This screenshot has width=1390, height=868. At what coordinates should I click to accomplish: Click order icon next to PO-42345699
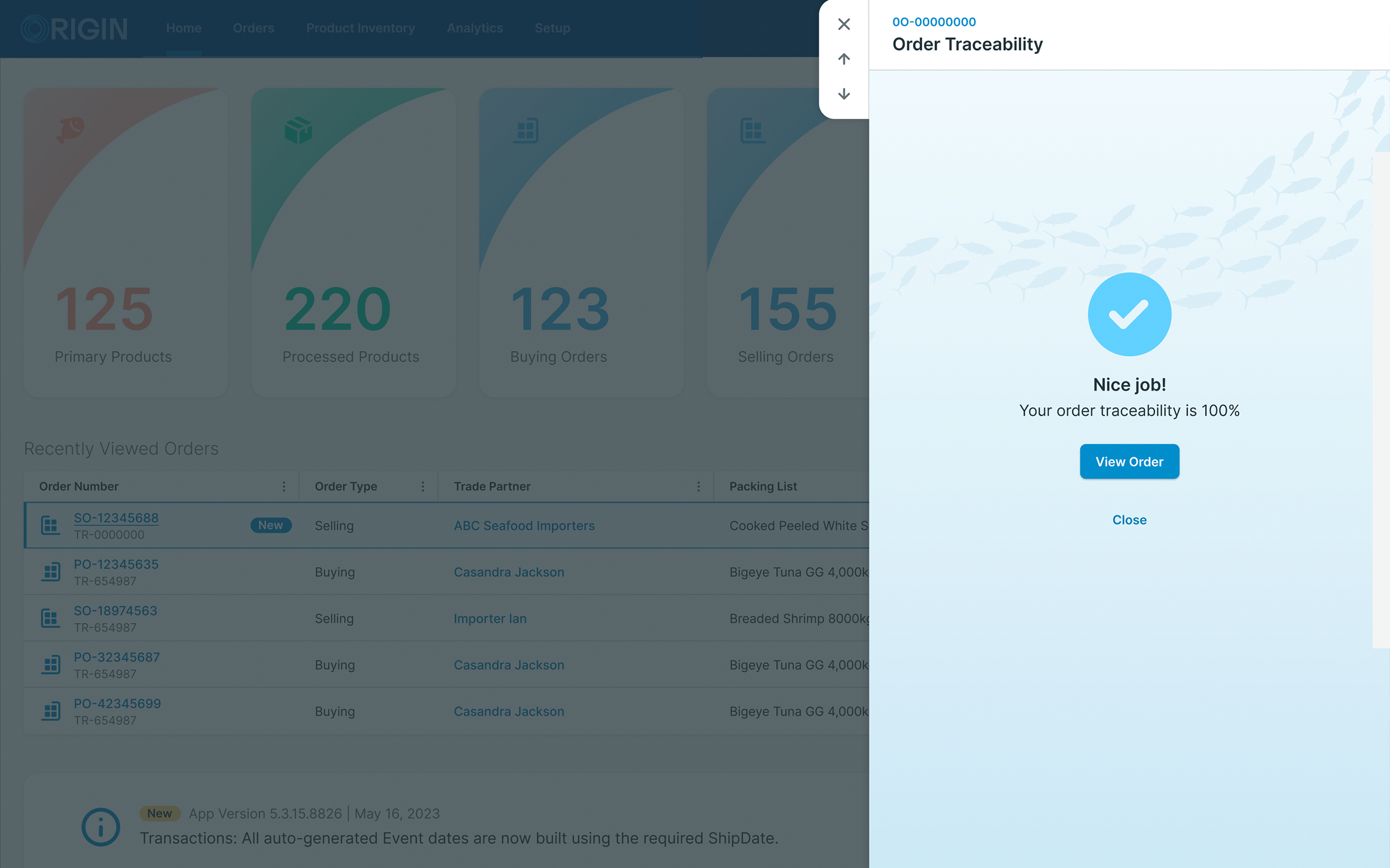pyautogui.click(x=51, y=711)
